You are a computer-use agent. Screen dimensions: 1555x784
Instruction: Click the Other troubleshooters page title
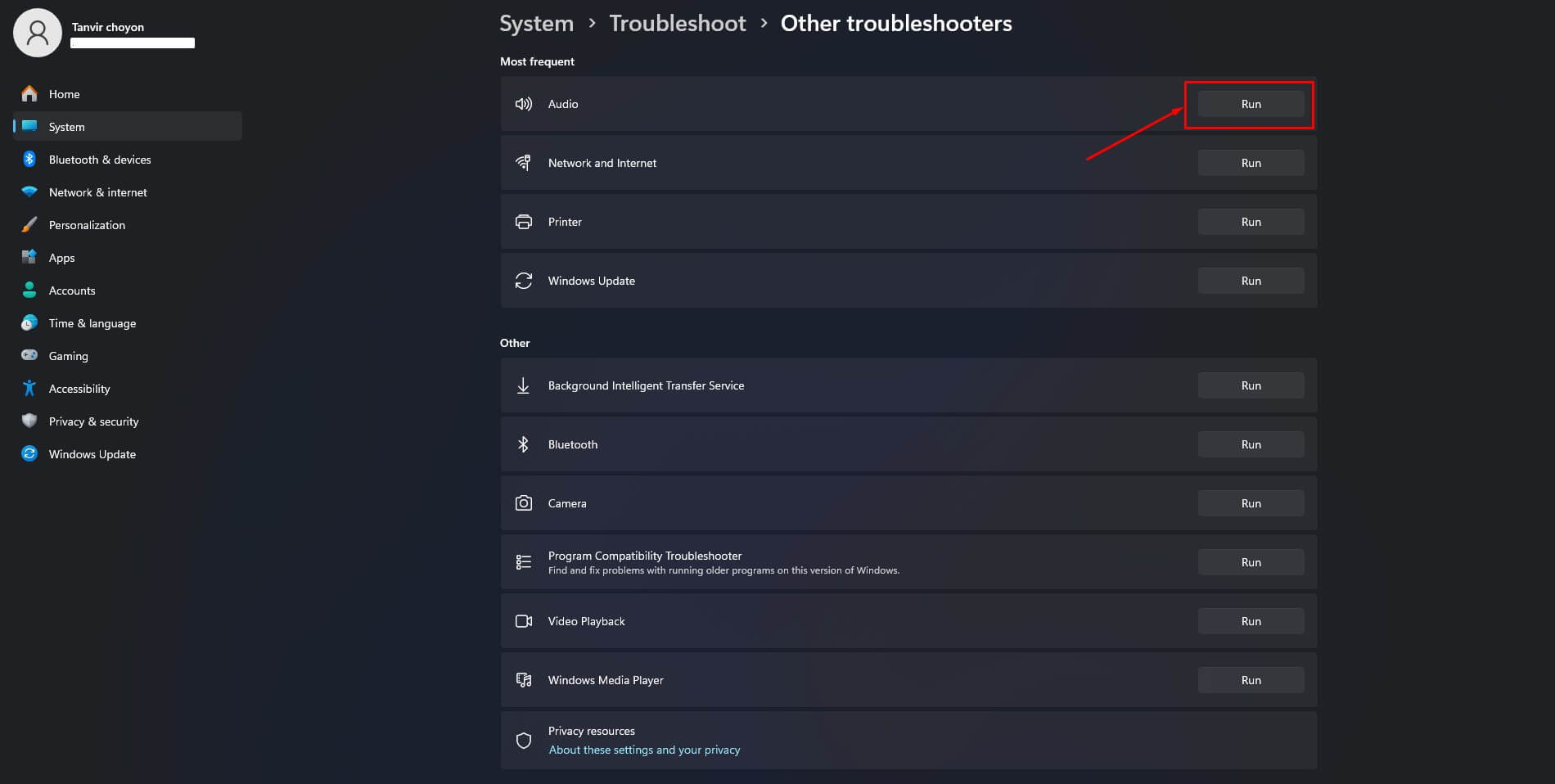(896, 24)
